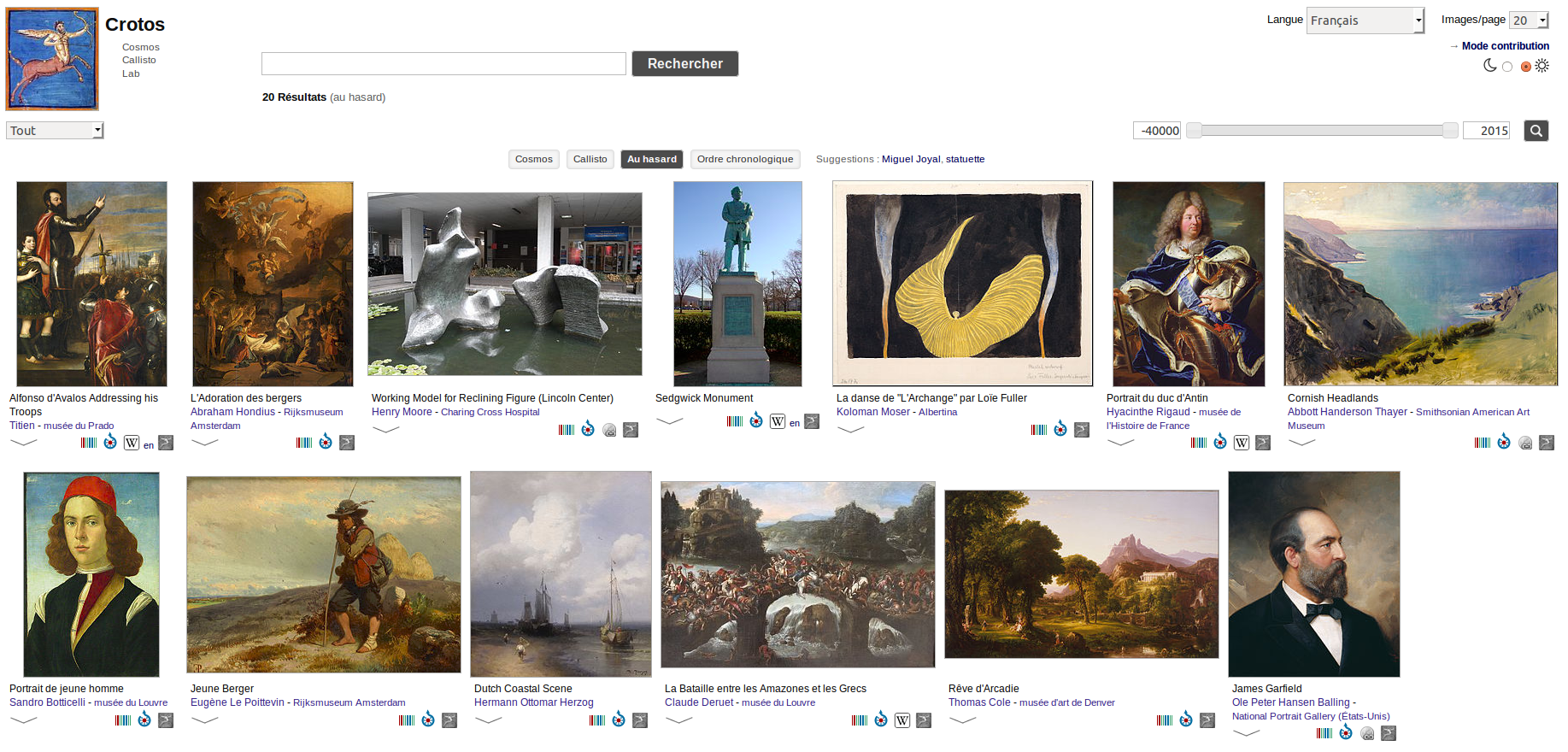
Task: Select the Ordre chronologique tab
Action: (x=745, y=159)
